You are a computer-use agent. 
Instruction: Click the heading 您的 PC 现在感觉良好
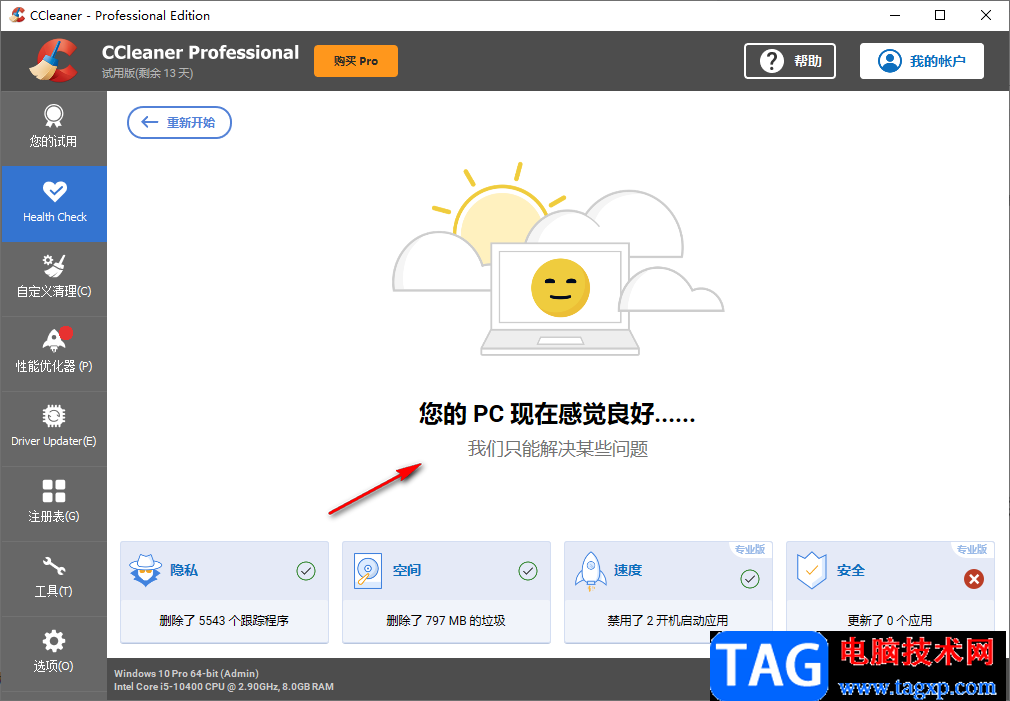point(557,414)
